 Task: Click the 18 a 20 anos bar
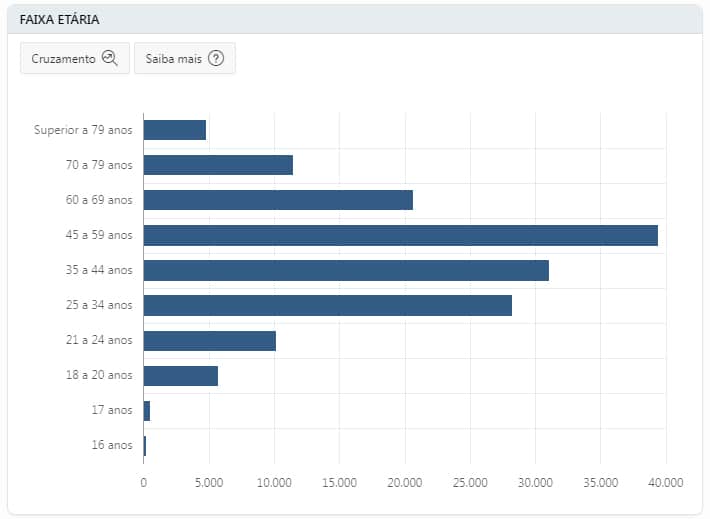(181, 375)
